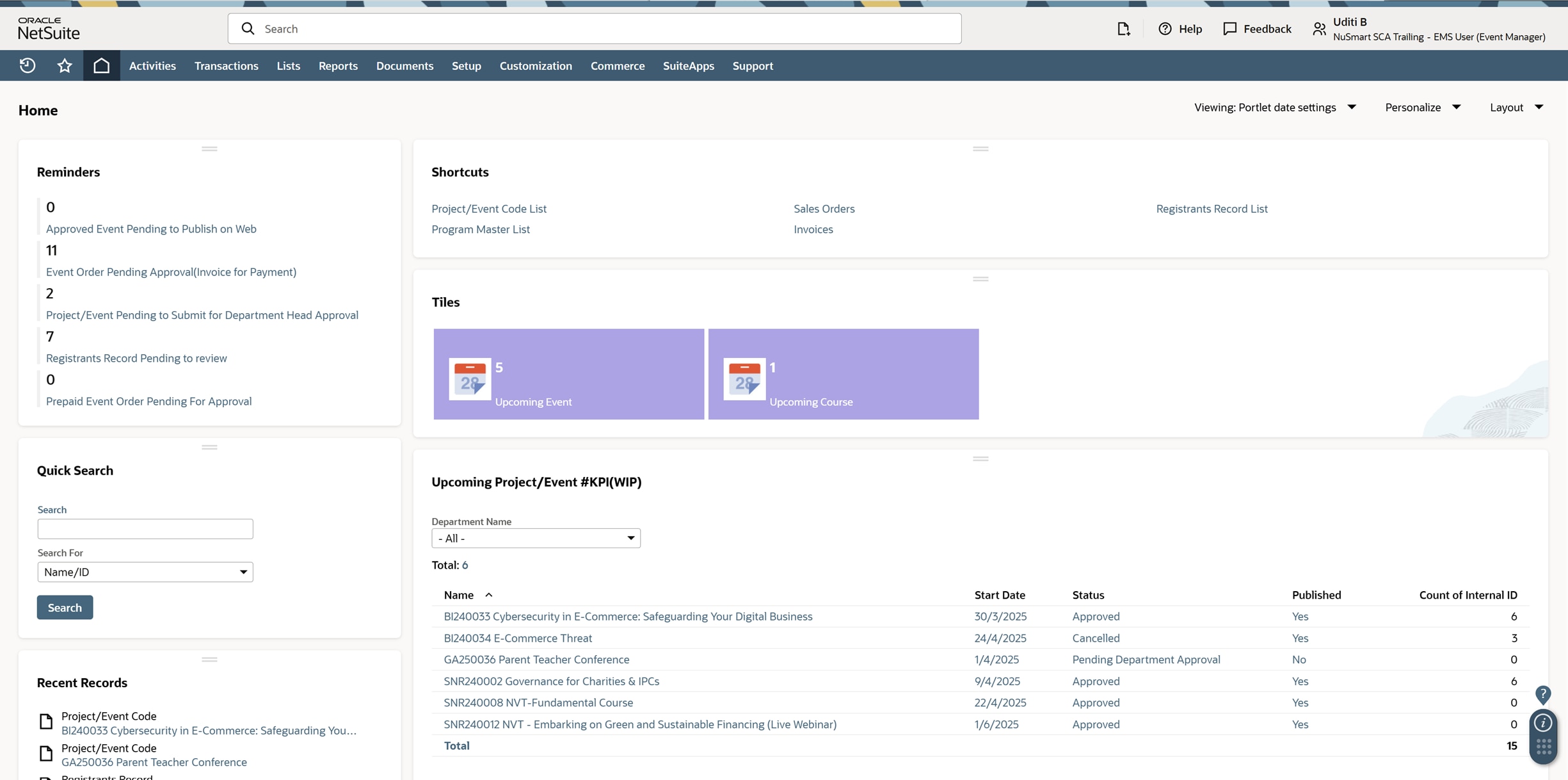Click the Upcoming Event calendar tile icon
This screenshot has width=1568, height=780.
[x=470, y=378]
